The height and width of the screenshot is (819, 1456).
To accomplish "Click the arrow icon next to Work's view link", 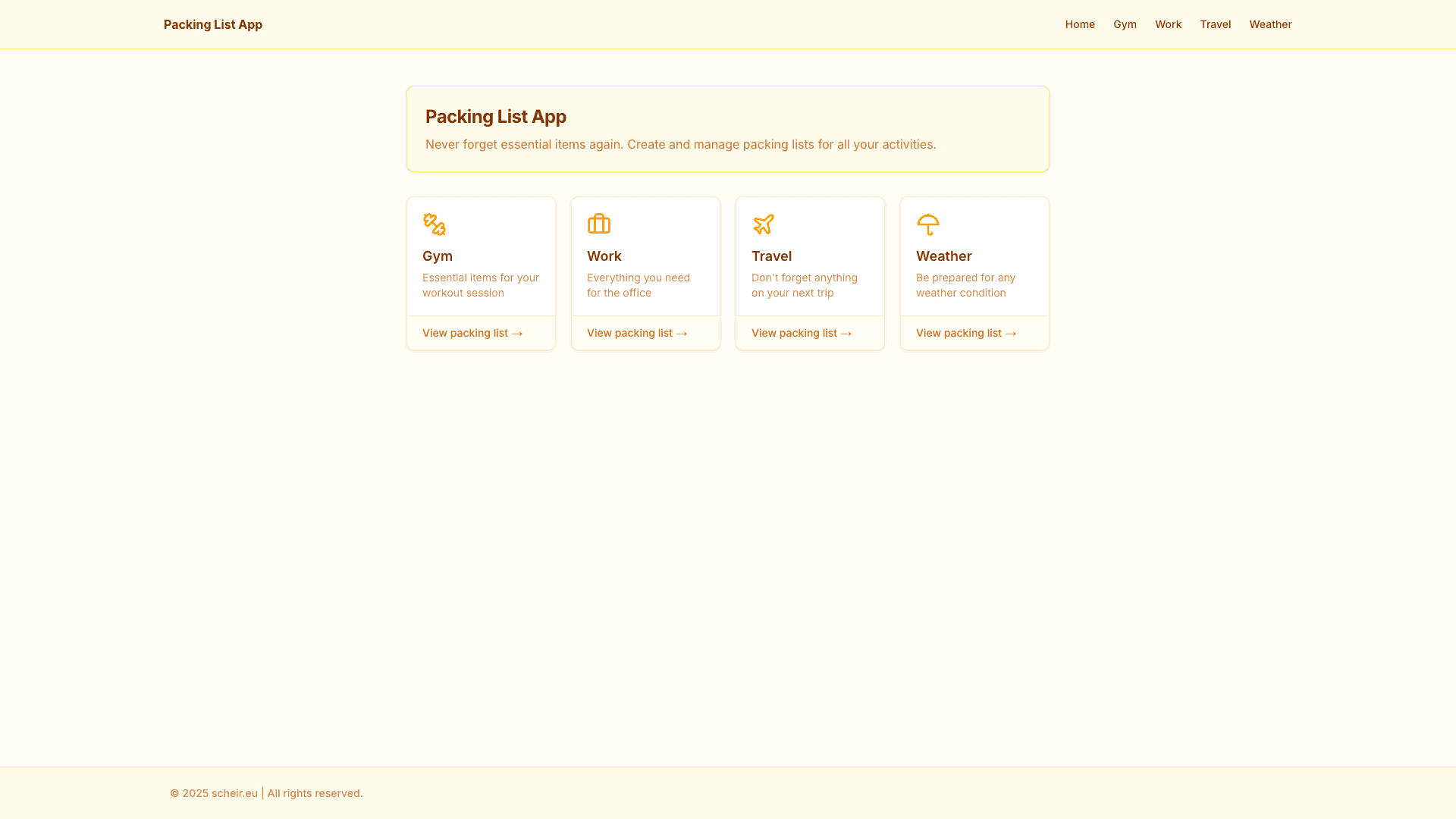I will pos(681,333).
